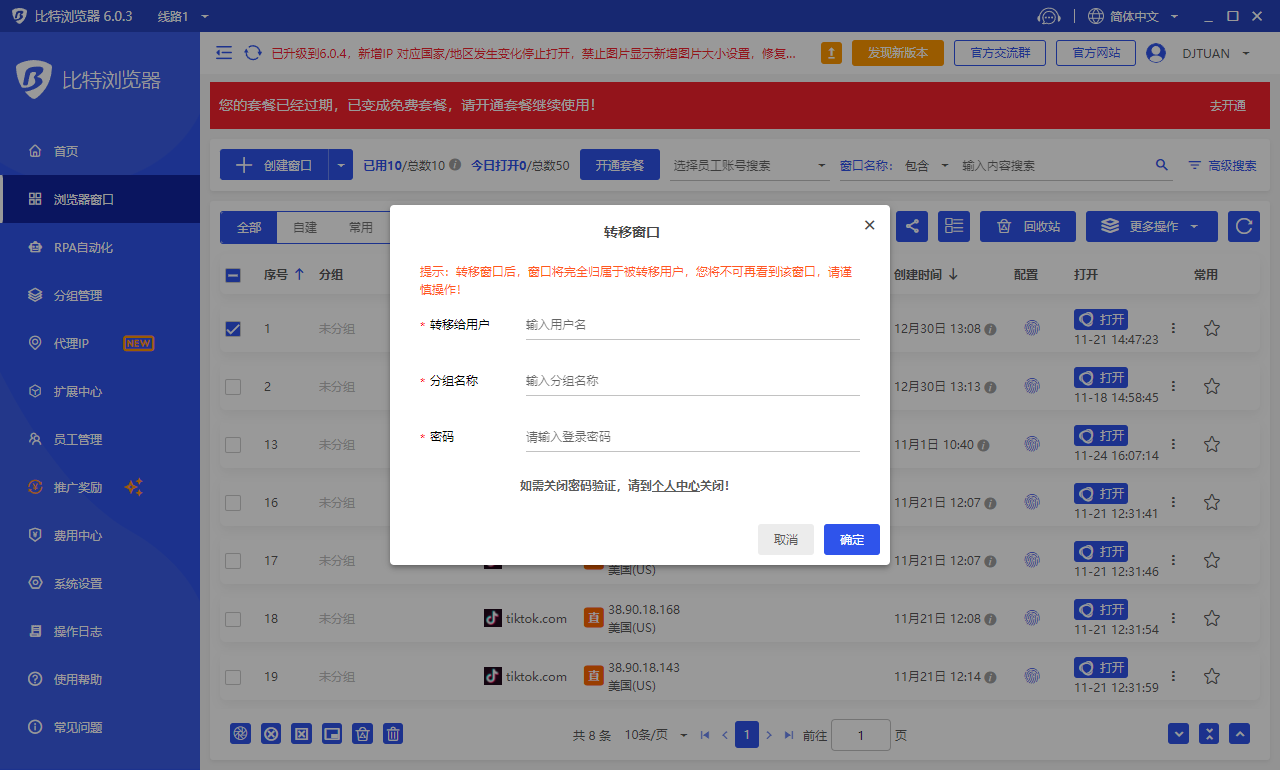Check the checkbox for row 17
Image resolution: width=1280 pixels, height=770 pixels.
tap(233, 560)
